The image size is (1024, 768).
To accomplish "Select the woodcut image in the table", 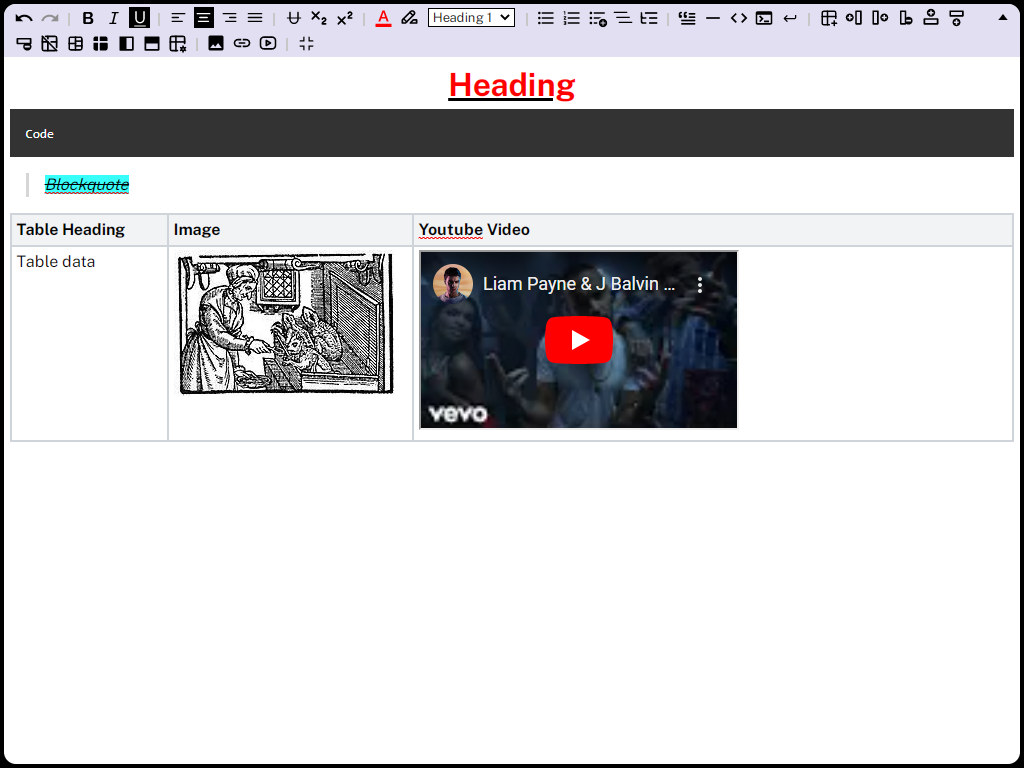I will (286, 324).
